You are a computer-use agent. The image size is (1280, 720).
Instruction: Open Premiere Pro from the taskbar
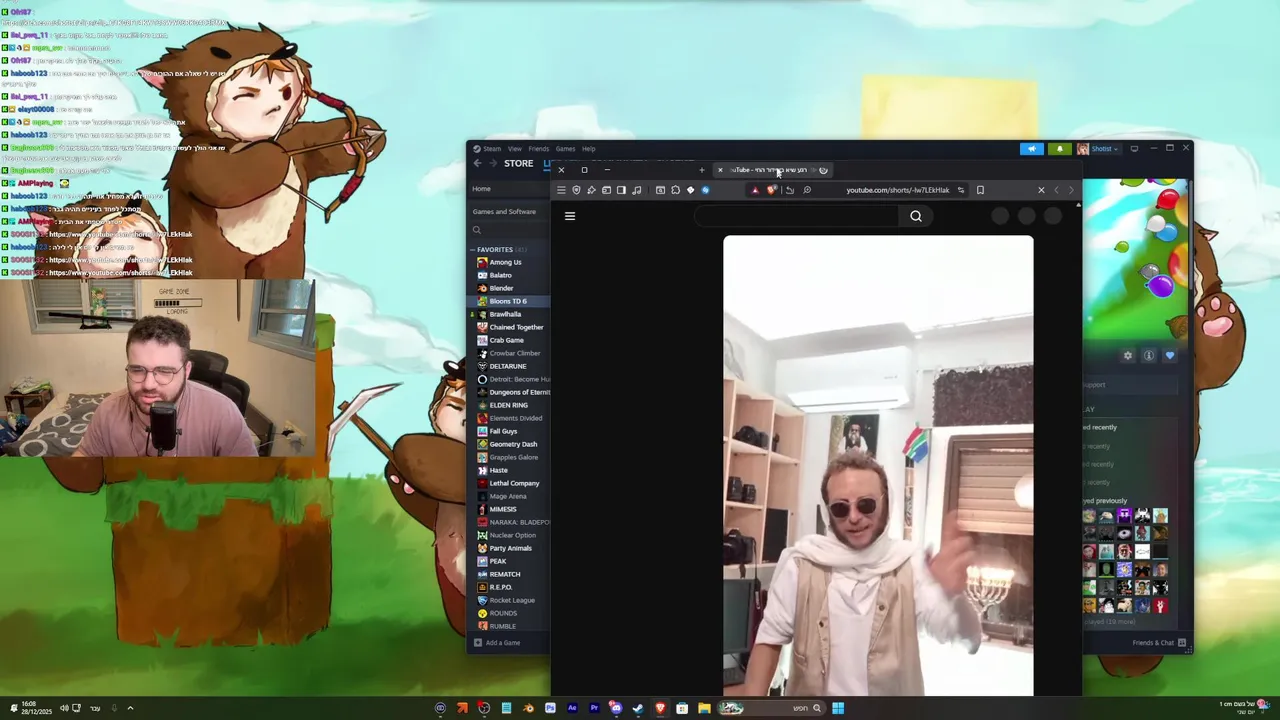coord(595,708)
